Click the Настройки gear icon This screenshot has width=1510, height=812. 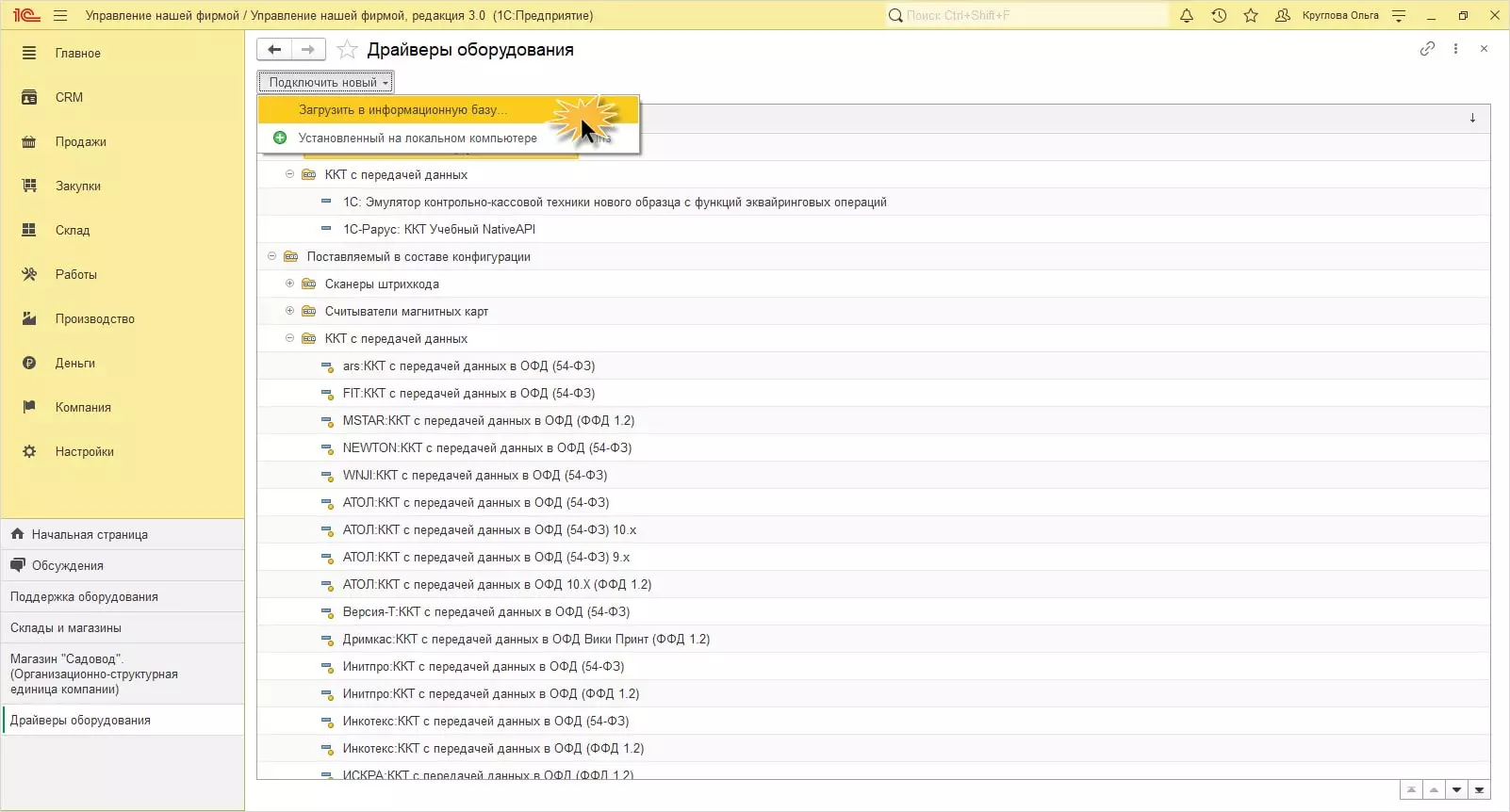tap(29, 451)
